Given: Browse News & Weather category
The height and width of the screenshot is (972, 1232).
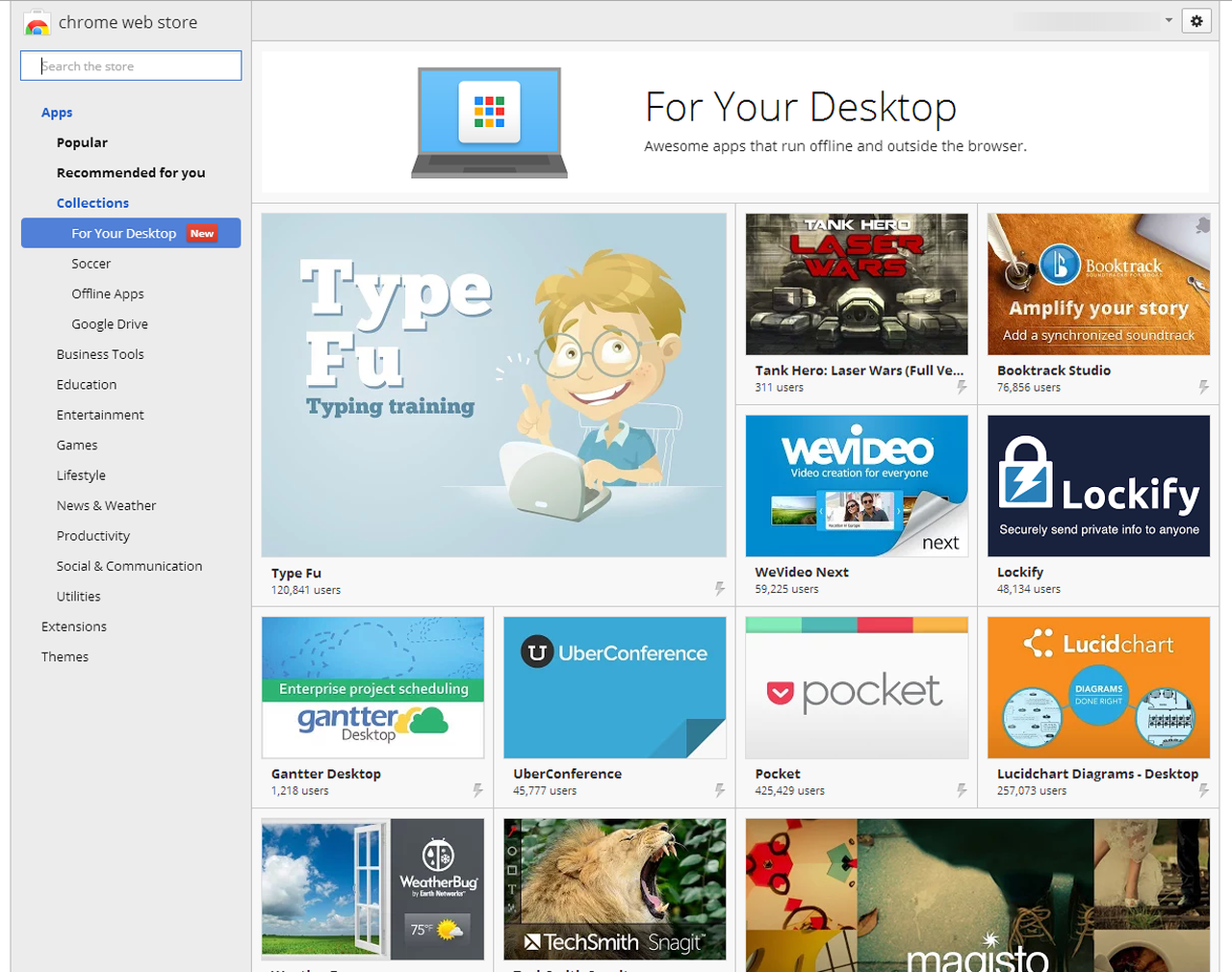Looking at the screenshot, I should click(x=106, y=505).
